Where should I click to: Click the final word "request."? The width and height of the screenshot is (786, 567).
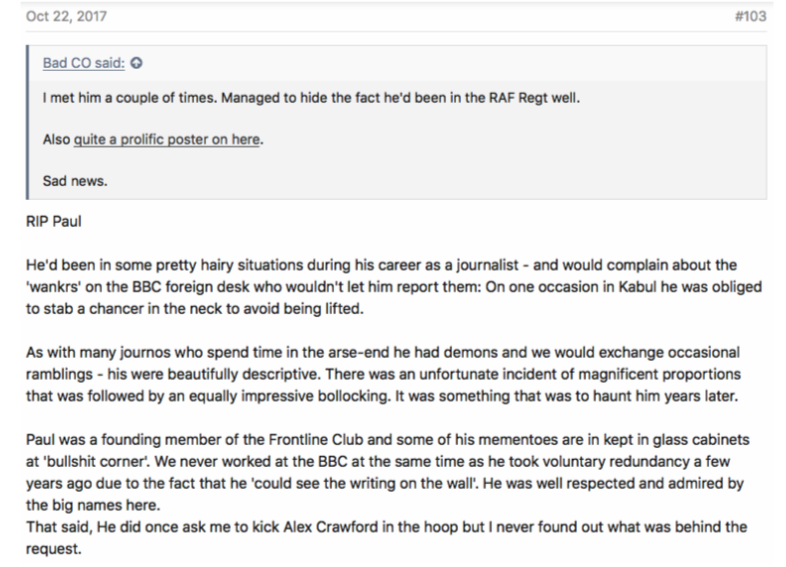point(54,549)
